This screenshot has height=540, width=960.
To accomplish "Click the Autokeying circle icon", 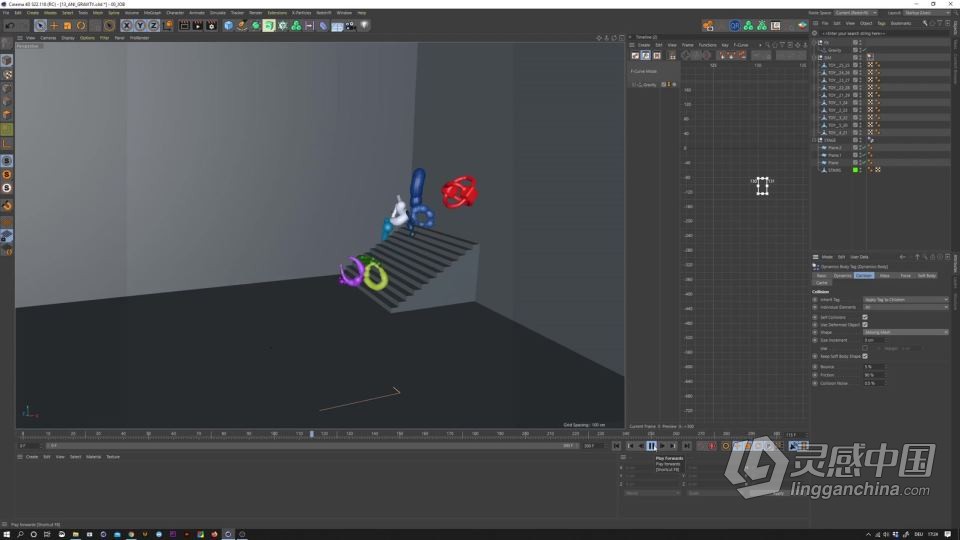I will [x=726, y=446].
